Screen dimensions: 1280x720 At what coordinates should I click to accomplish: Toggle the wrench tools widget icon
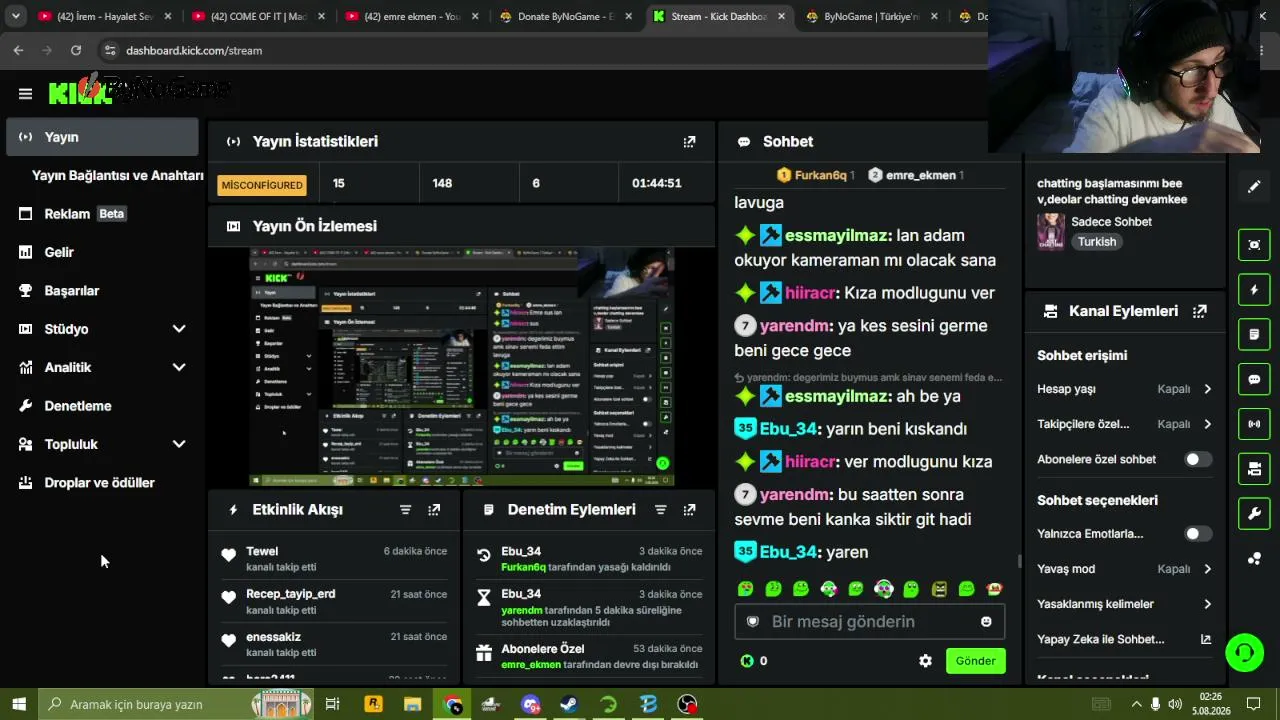(x=1254, y=513)
